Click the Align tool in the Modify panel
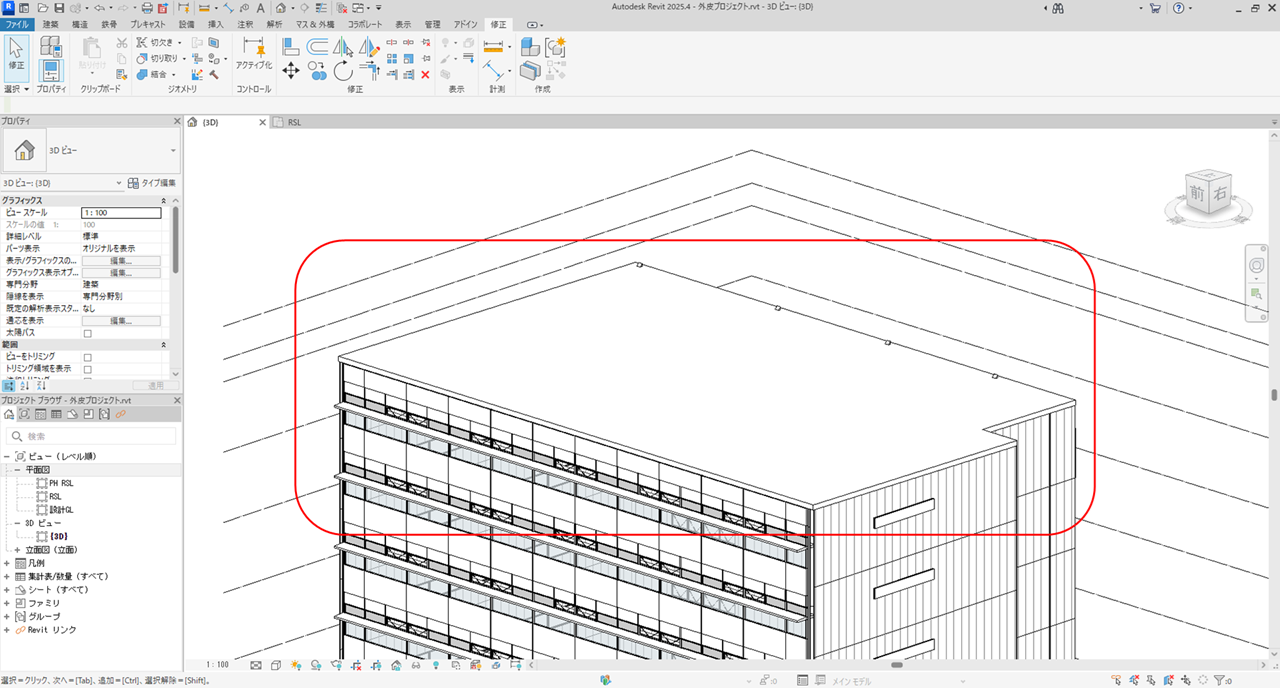 [x=291, y=46]
